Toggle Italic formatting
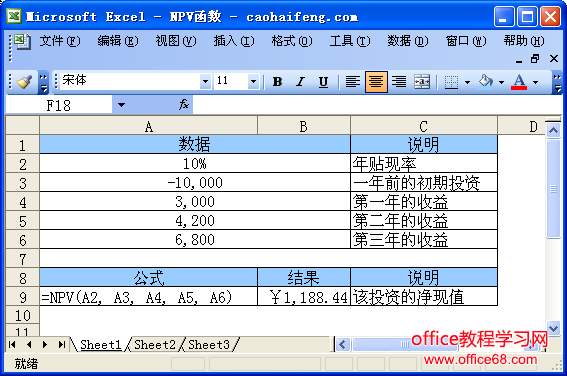This screenshot has height=376, width=567. tap(300, 82)
